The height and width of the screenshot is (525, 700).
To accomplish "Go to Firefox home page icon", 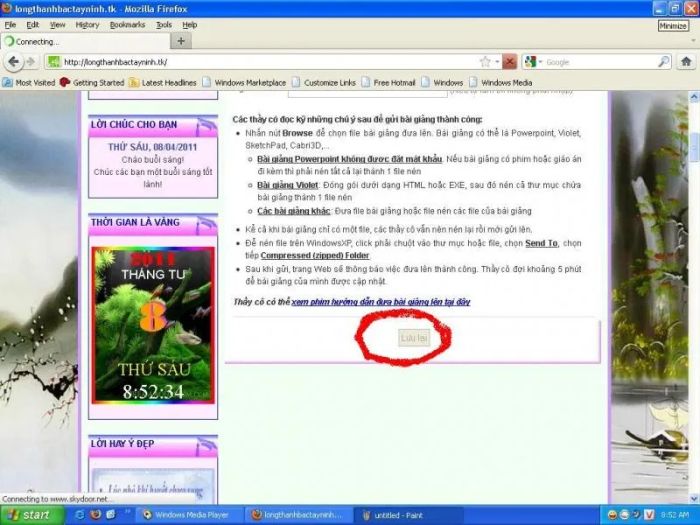I will click(x=686, y=62).
